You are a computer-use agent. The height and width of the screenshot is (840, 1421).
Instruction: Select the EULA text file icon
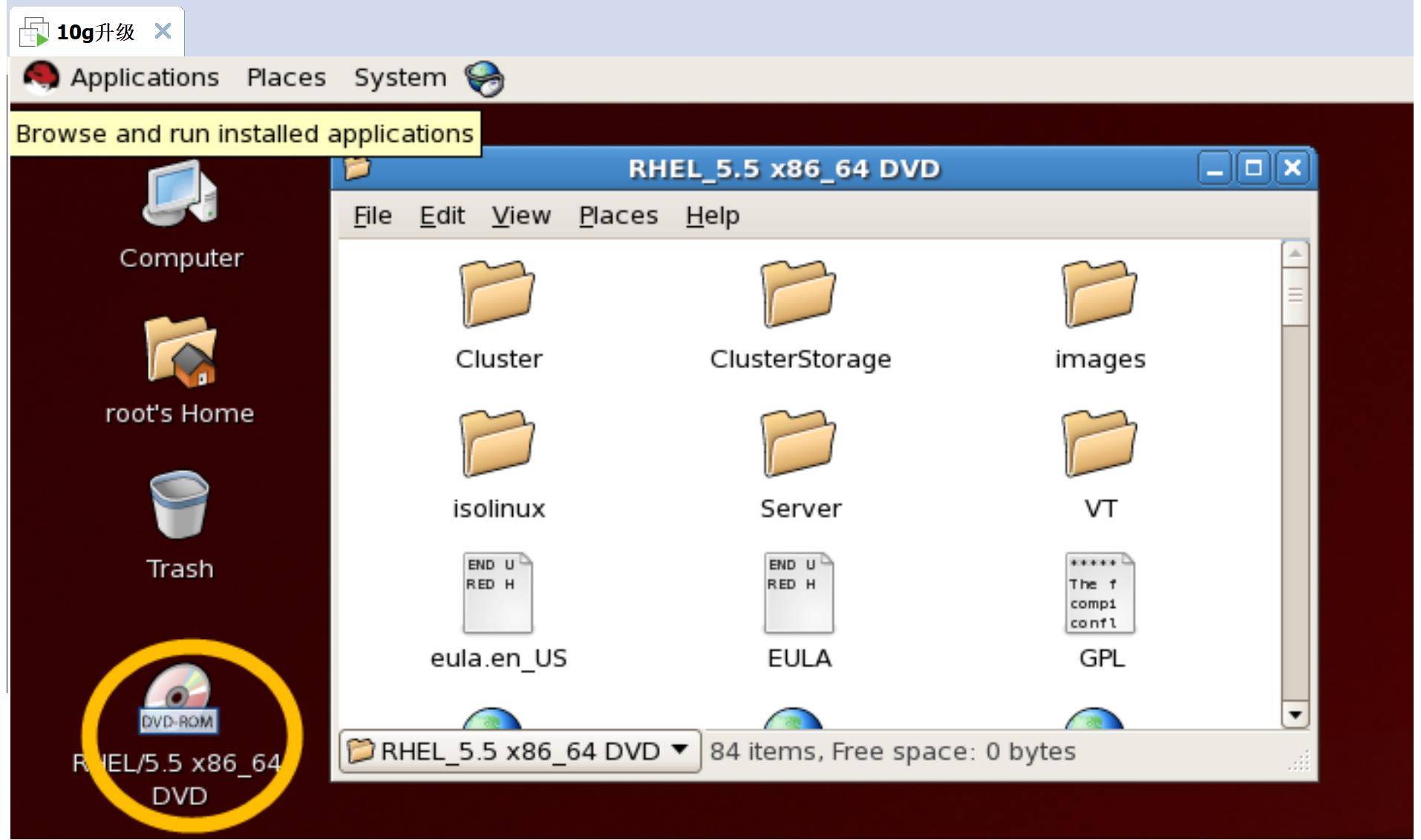pos(799,593)
